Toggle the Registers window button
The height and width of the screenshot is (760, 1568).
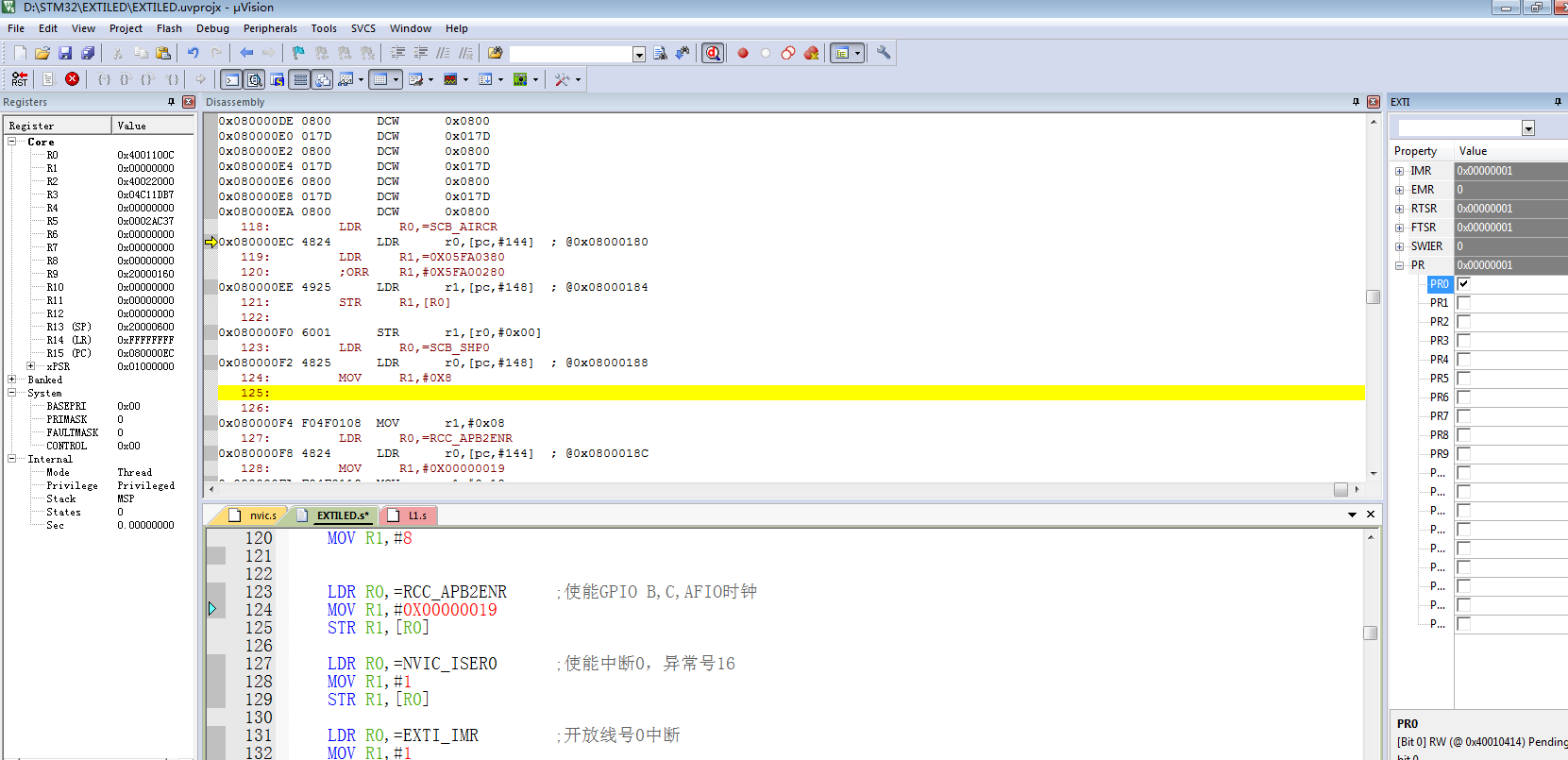(300, 79)
